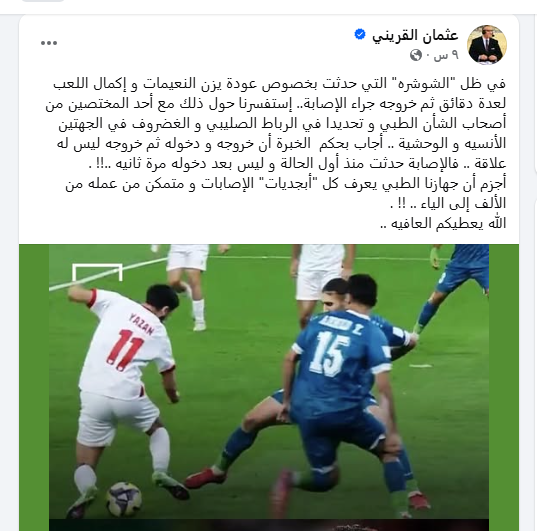
Task: Click the red boot of the tackling player
Action: (x=205, y=478)
